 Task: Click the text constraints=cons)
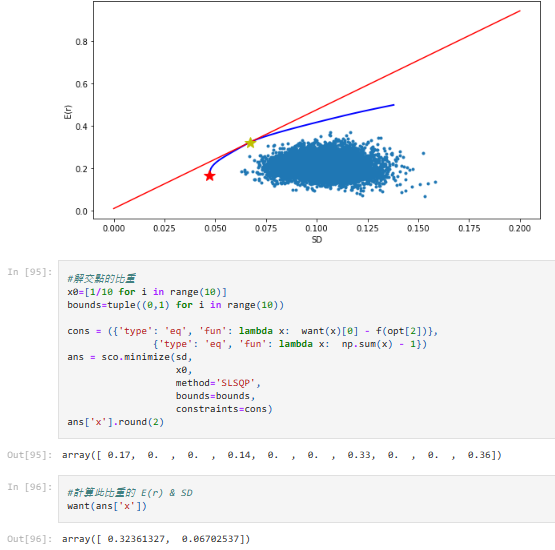[x=224, y=409]
